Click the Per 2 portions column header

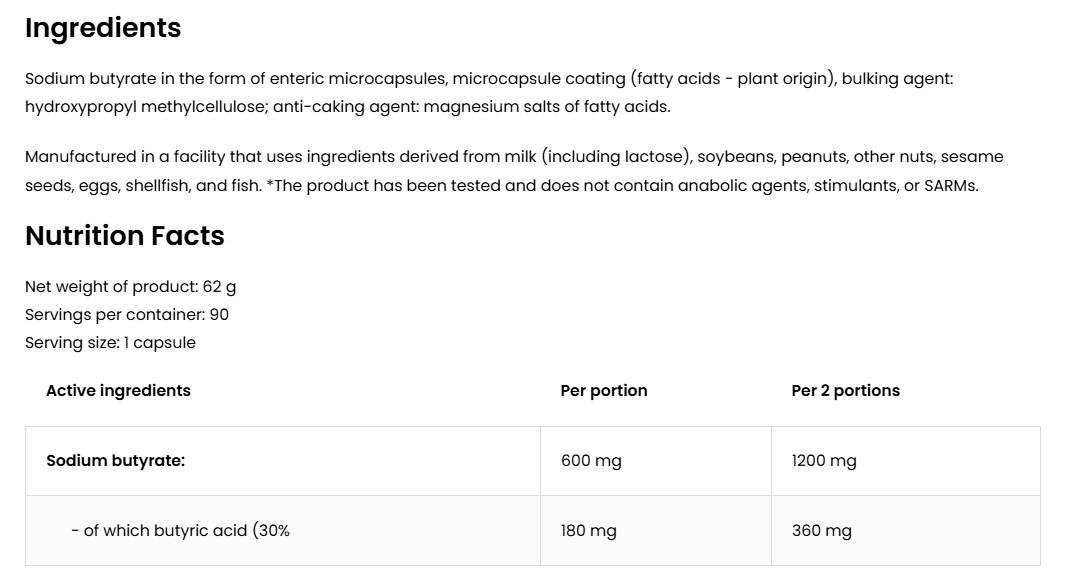pos(845,390)
